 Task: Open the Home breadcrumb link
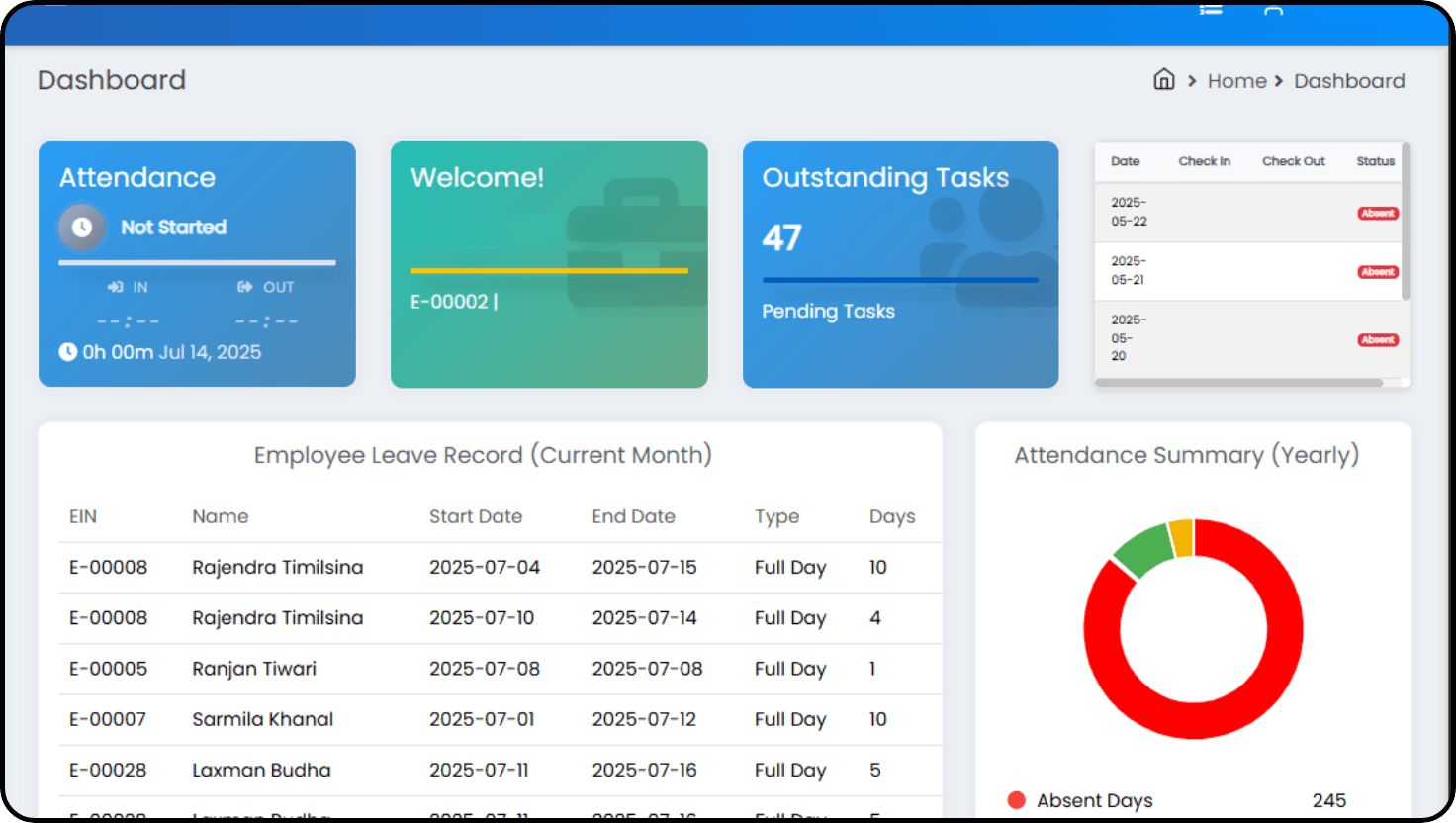coord(1236,81)
